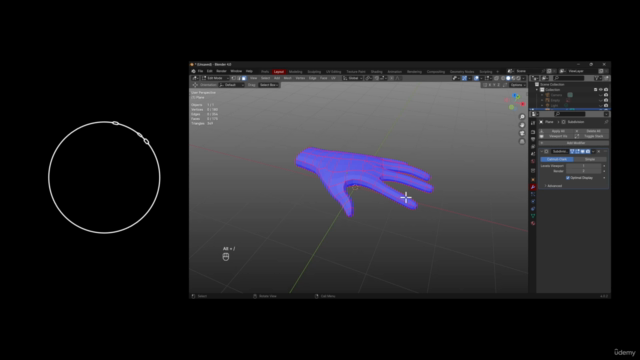
Task: Select the Camera object in outliner
Action: pyautogui.click(x=556, y=95)
